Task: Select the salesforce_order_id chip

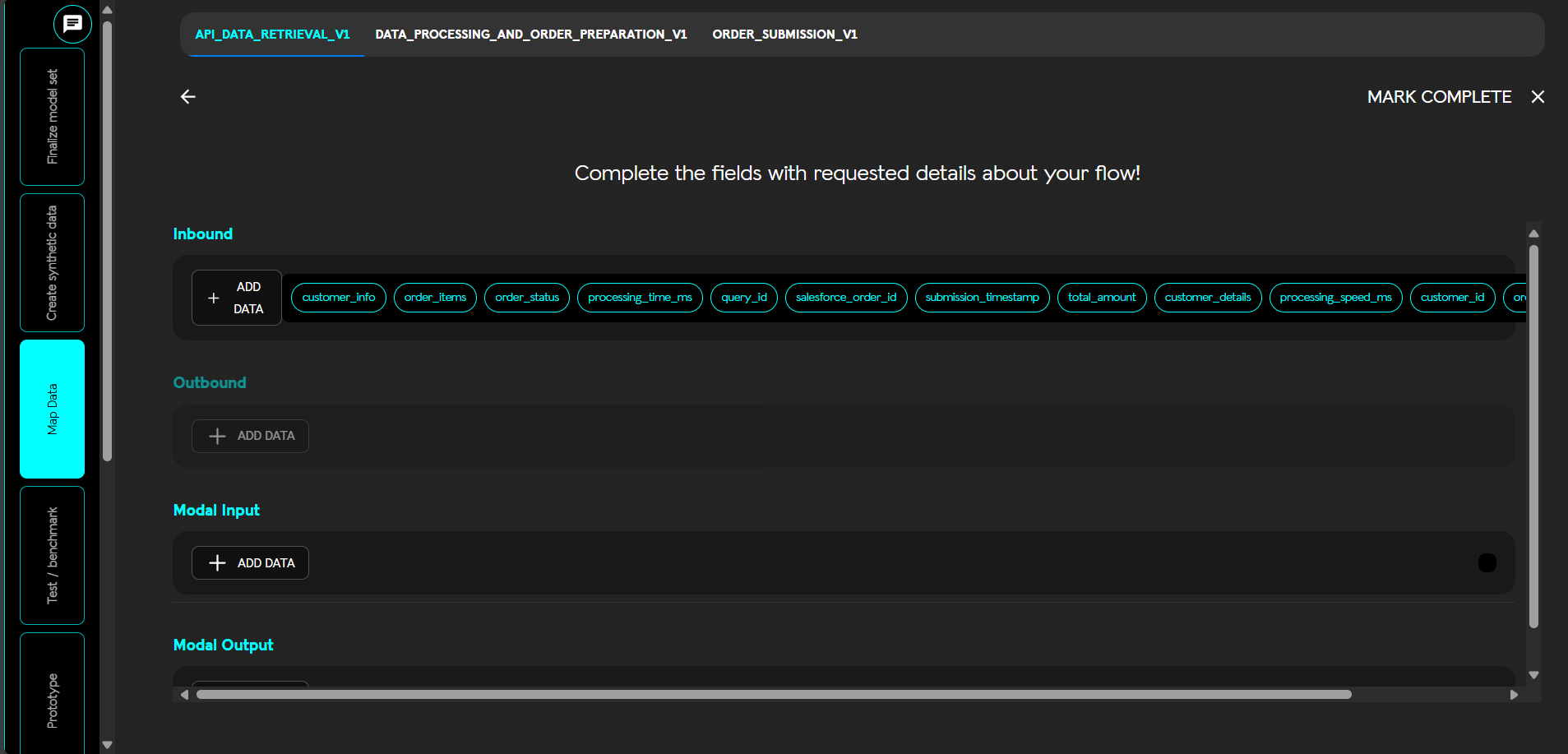Action: coord(845,297)
